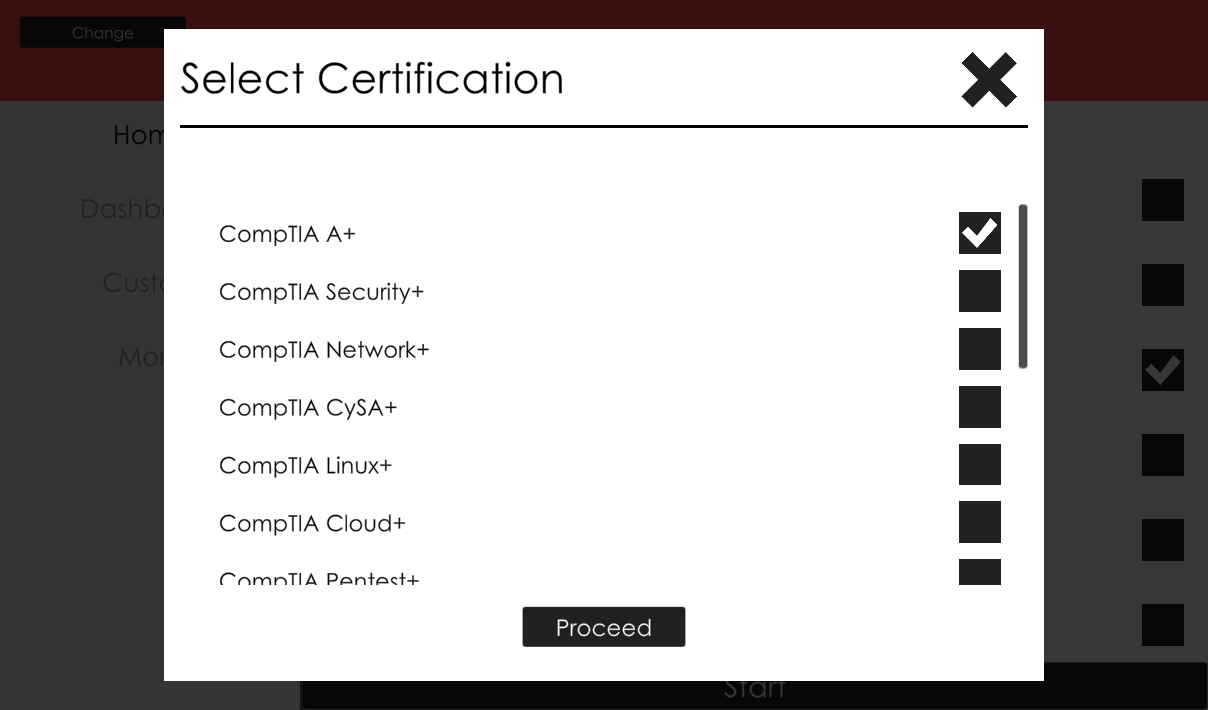Check the CompTIA Security+ checkbox
The height and width of the screenshot is (710, 1208).
[x=979, y=291]
